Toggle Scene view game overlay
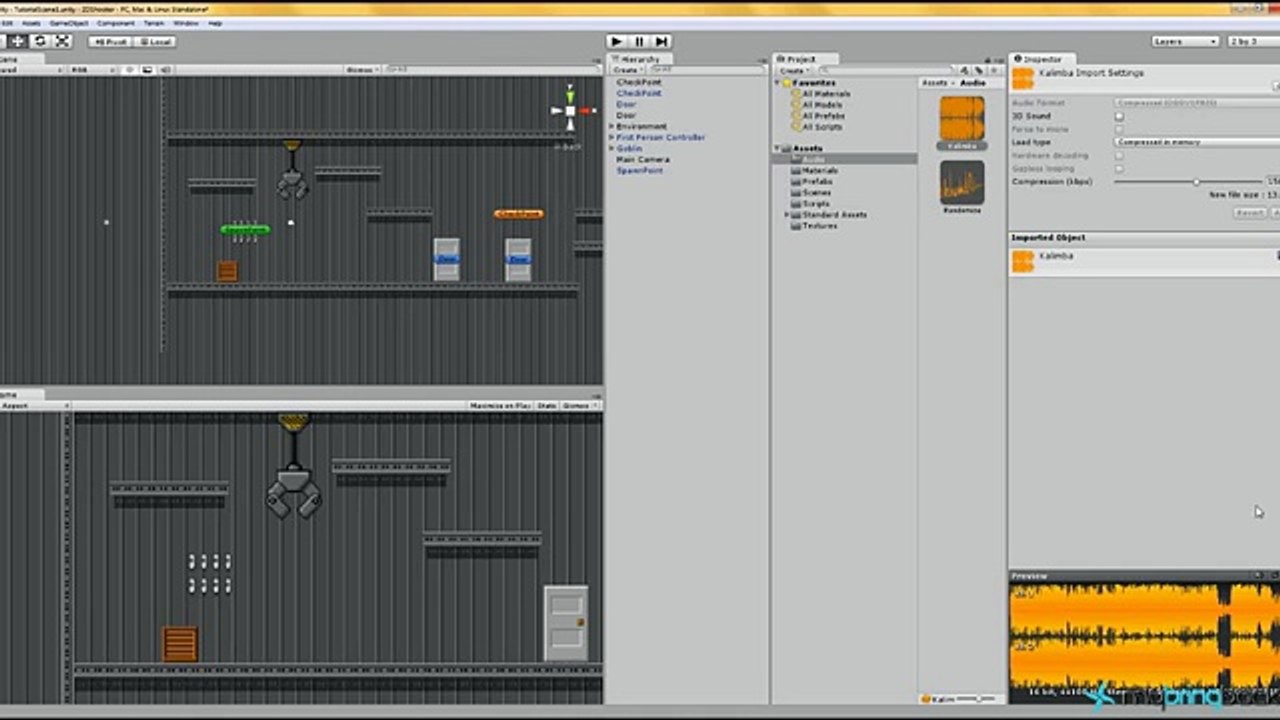1280x720 pixels. click(x=147, y=70)
